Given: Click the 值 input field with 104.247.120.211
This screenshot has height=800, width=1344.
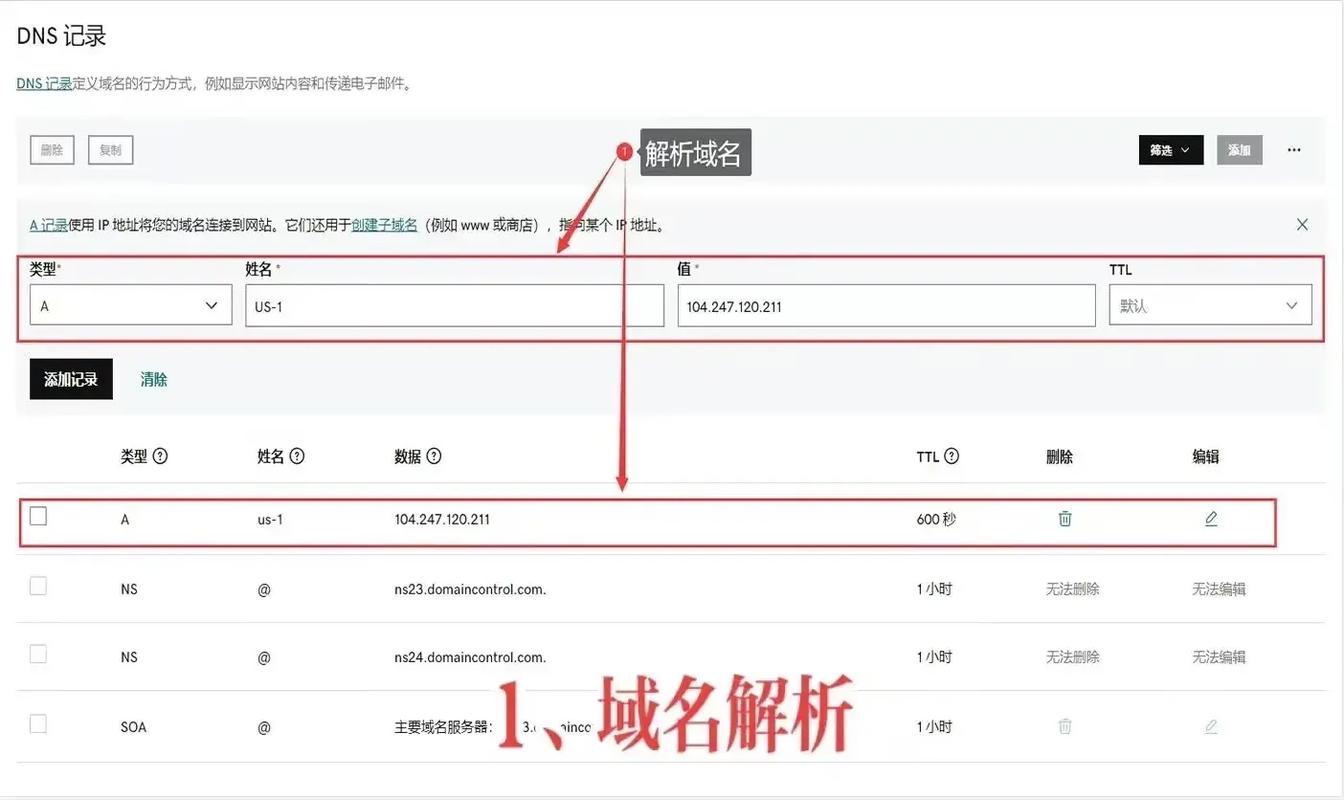Looking at the screenshot, I should [886, 306].
